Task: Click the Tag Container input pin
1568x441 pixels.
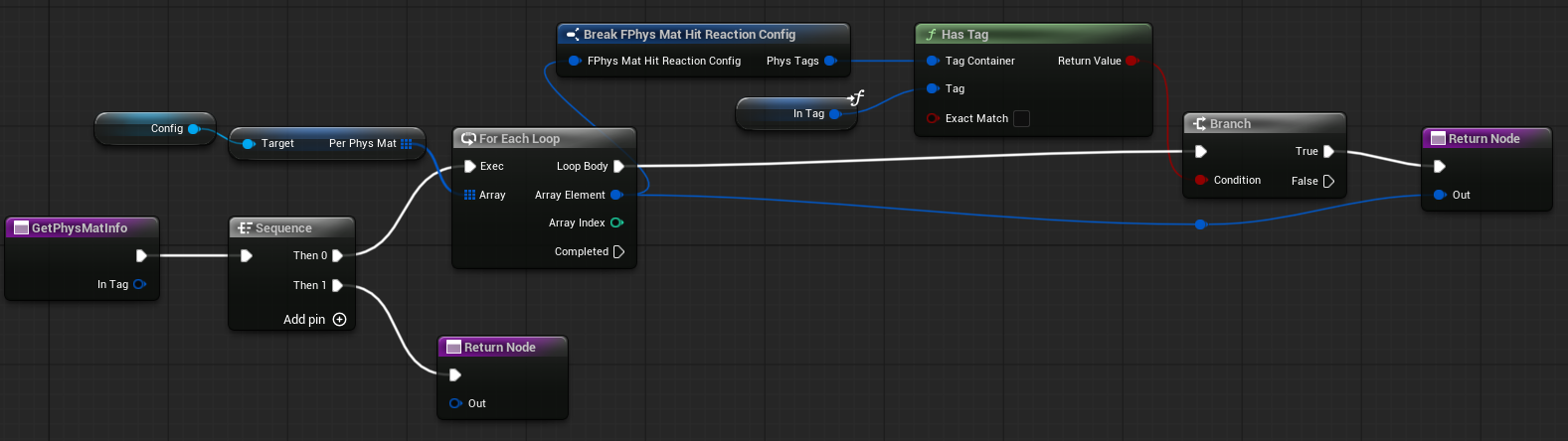Action: [932, 61]
